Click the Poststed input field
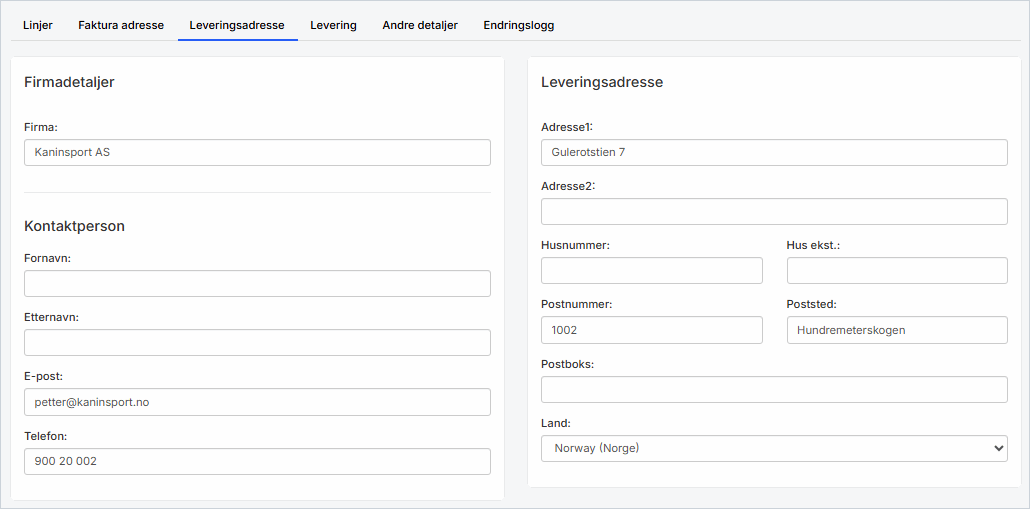1030x509 pixels. 897,329
